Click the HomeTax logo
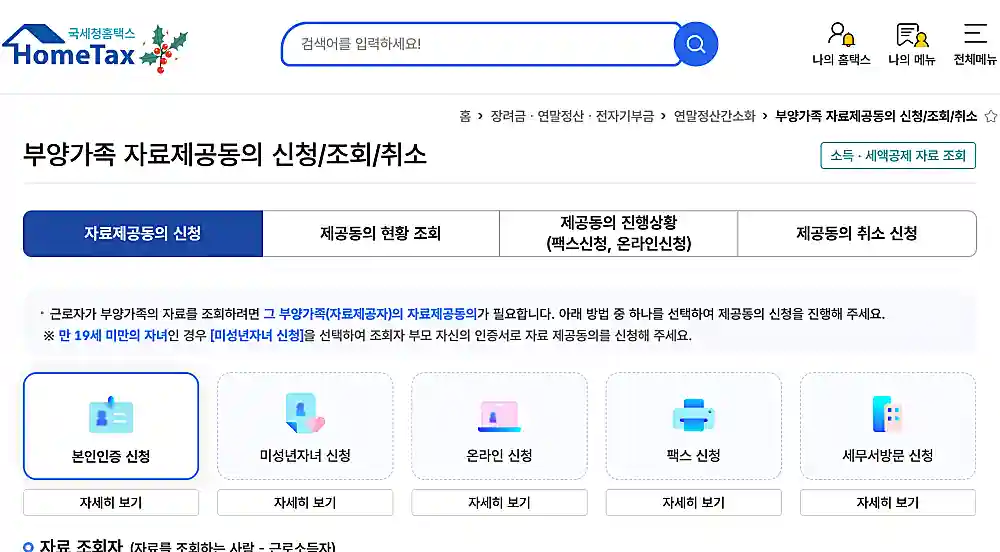The height and width of the screenshot is (552, 1000). [69, 46]
